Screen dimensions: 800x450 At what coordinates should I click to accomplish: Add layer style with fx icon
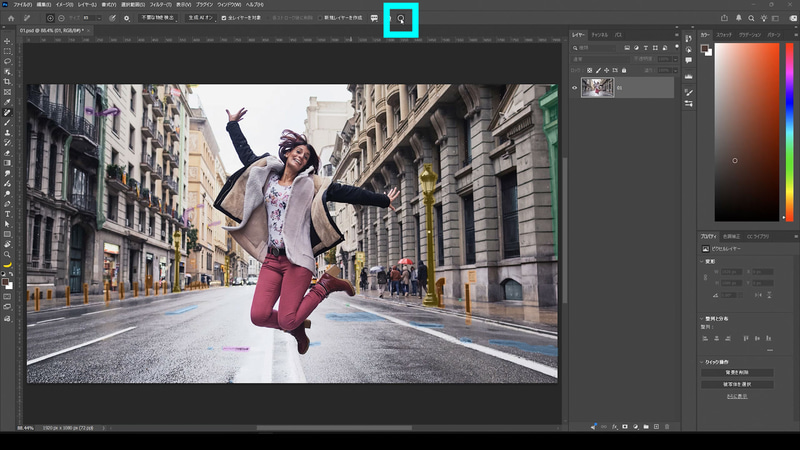coord(615,427)
